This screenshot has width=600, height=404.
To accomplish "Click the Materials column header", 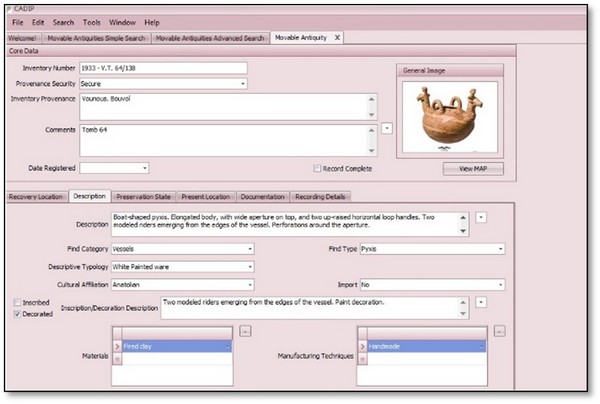I will pos(177,333).
